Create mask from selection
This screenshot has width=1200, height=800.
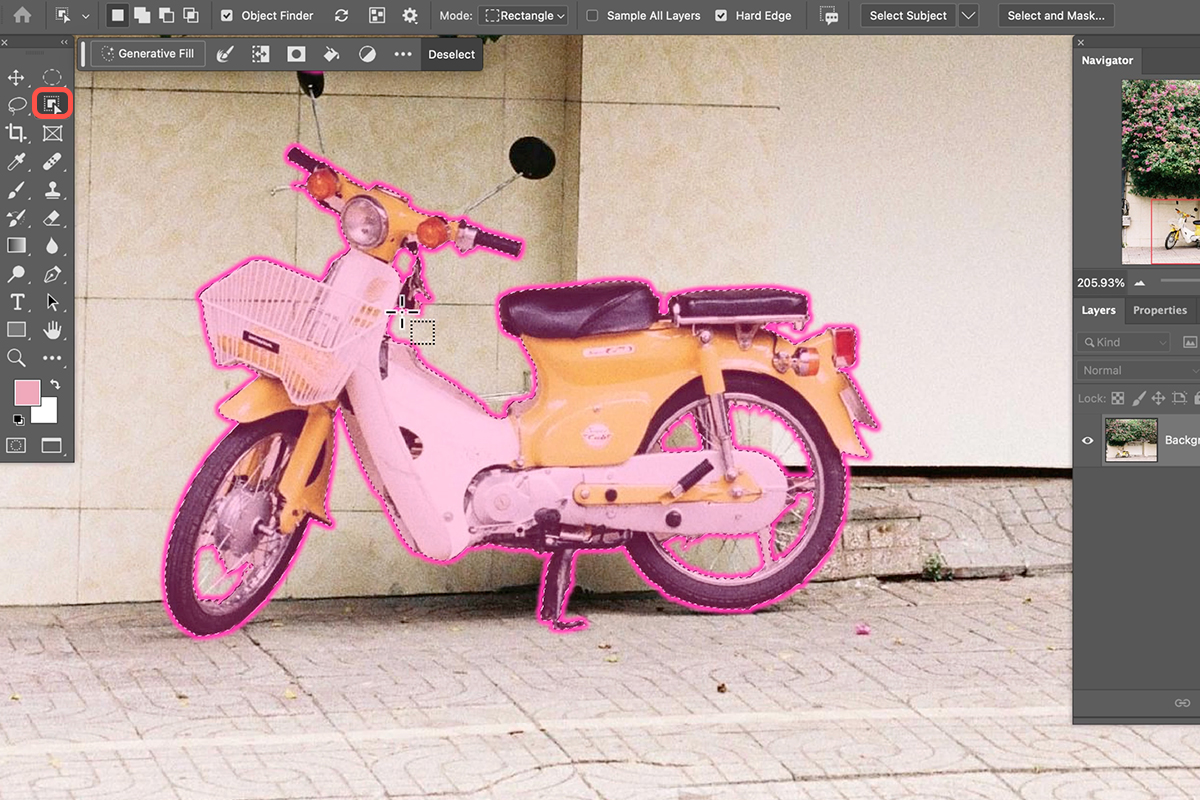point(296,54)
